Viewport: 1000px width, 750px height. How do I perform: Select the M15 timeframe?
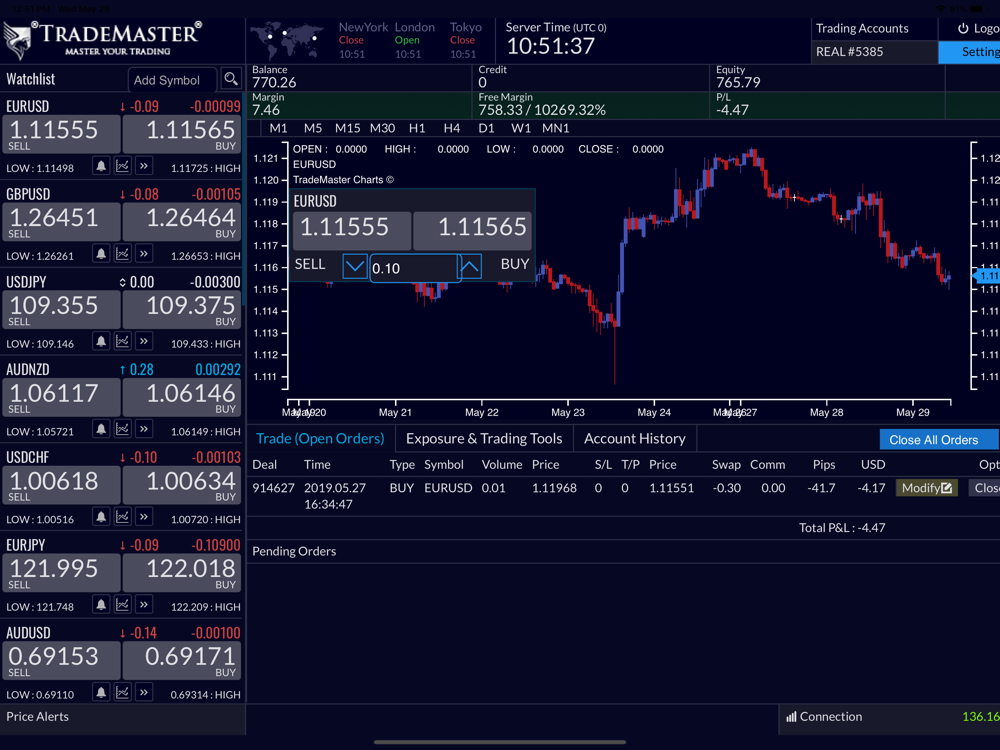348,128
